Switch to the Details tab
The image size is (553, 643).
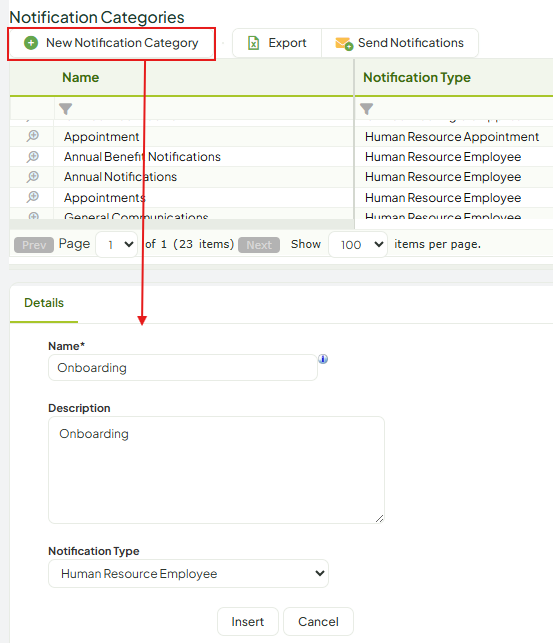[x=44, y=303]
